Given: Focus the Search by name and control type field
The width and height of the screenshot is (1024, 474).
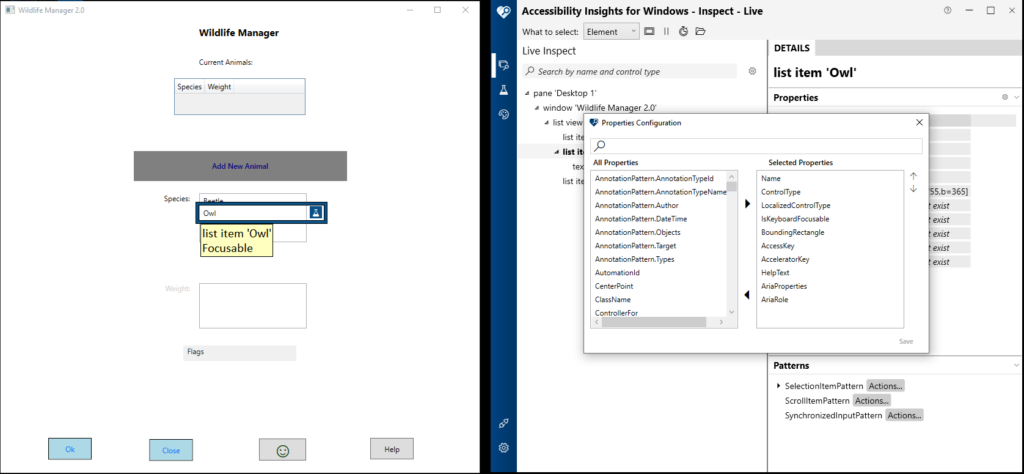Looking at the screenshot, I should pyautogui.click(x=631, y=71).
